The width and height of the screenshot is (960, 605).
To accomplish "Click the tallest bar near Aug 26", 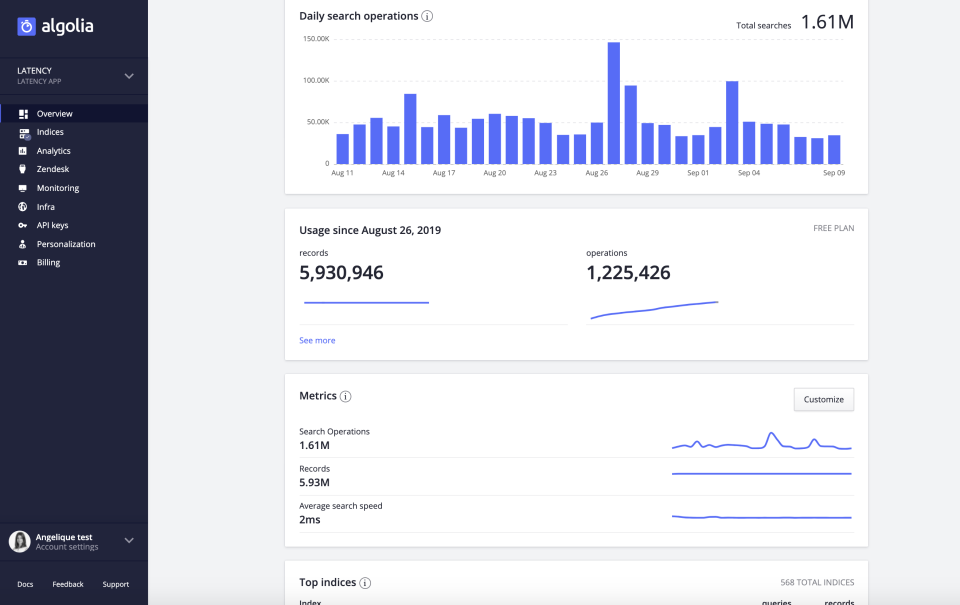I will point(616,100).
